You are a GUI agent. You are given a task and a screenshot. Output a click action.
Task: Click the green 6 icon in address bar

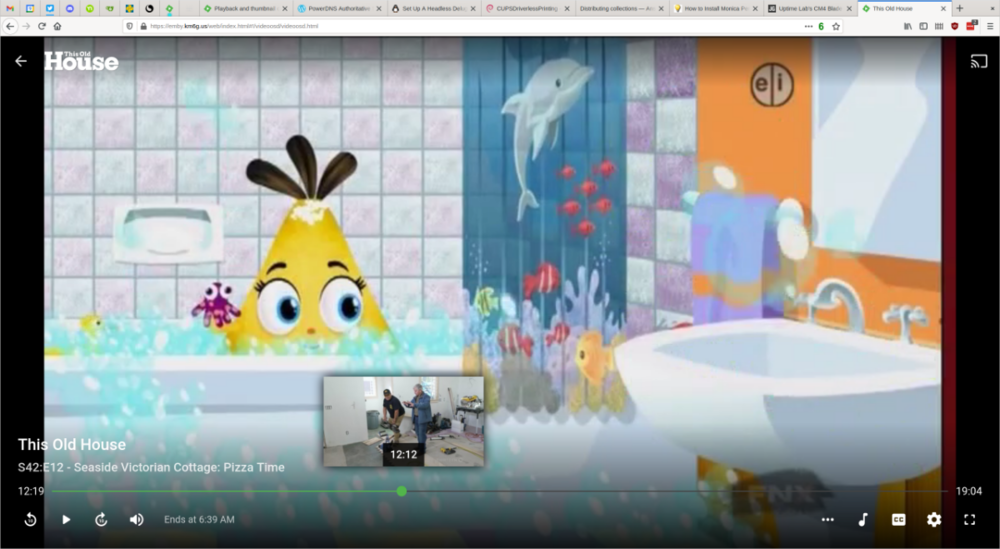click(821, 26)
